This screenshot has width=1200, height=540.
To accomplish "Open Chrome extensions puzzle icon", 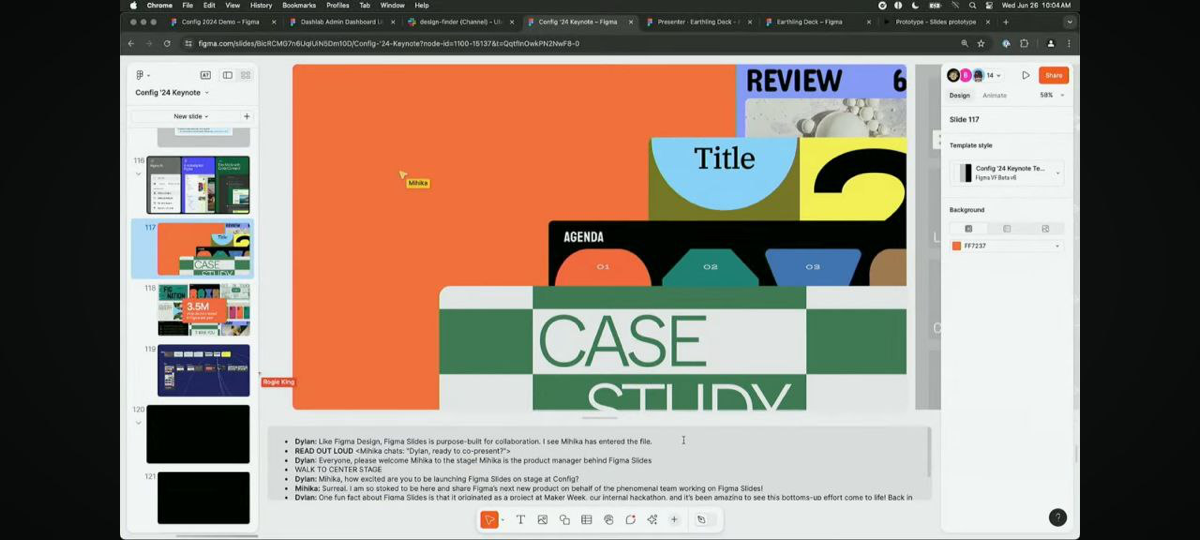I will (1024, 44).
